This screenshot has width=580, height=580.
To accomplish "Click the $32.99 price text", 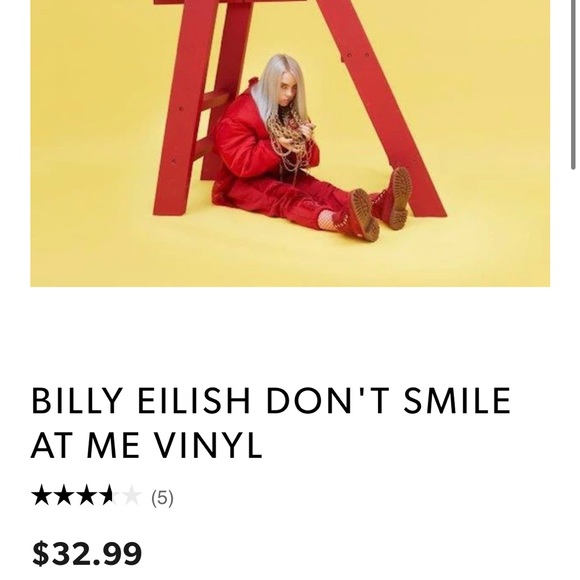I will click(x=87, y=553).
